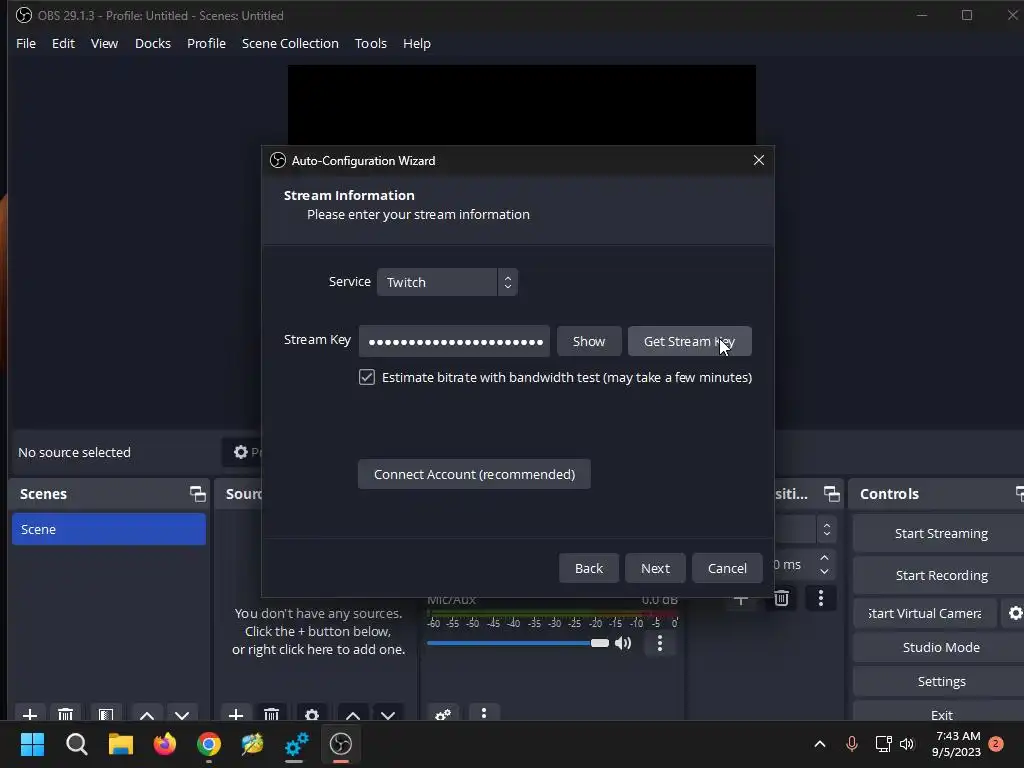The width and height of the screenshot is (1024, 768).
Task: Open the Scene Collection menu
Action: 290,43
